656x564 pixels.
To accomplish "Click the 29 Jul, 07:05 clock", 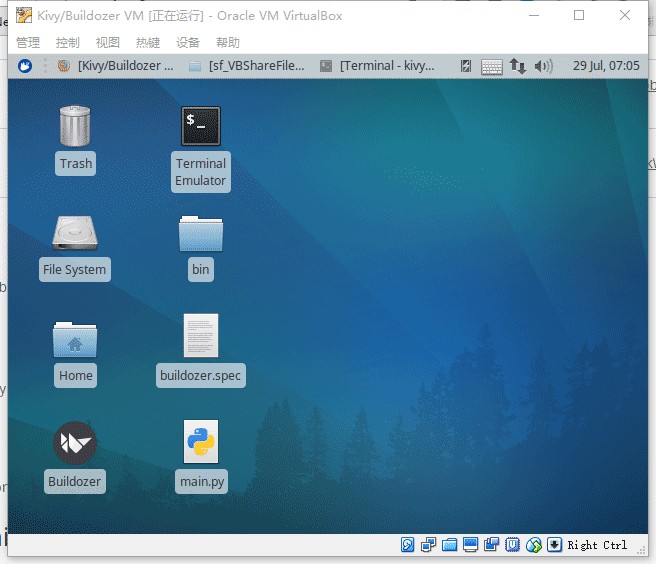I will tap(606, 66).
